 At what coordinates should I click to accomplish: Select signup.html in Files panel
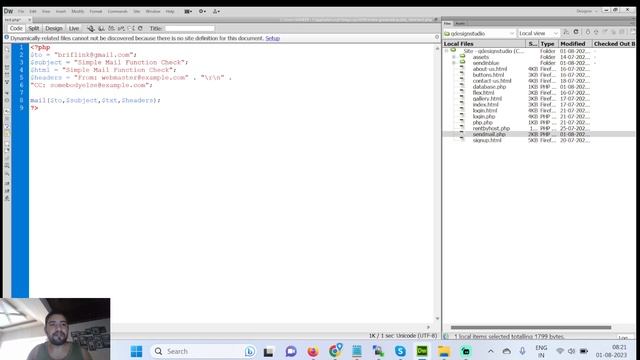487,140
